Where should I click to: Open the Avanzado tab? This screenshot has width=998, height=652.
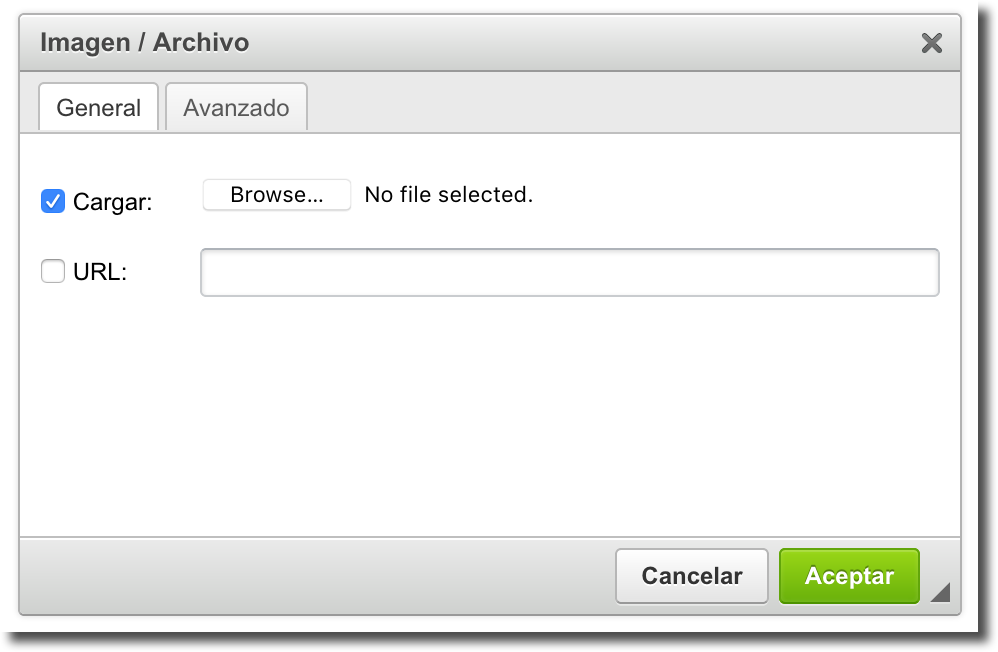(x=236, y=108)
